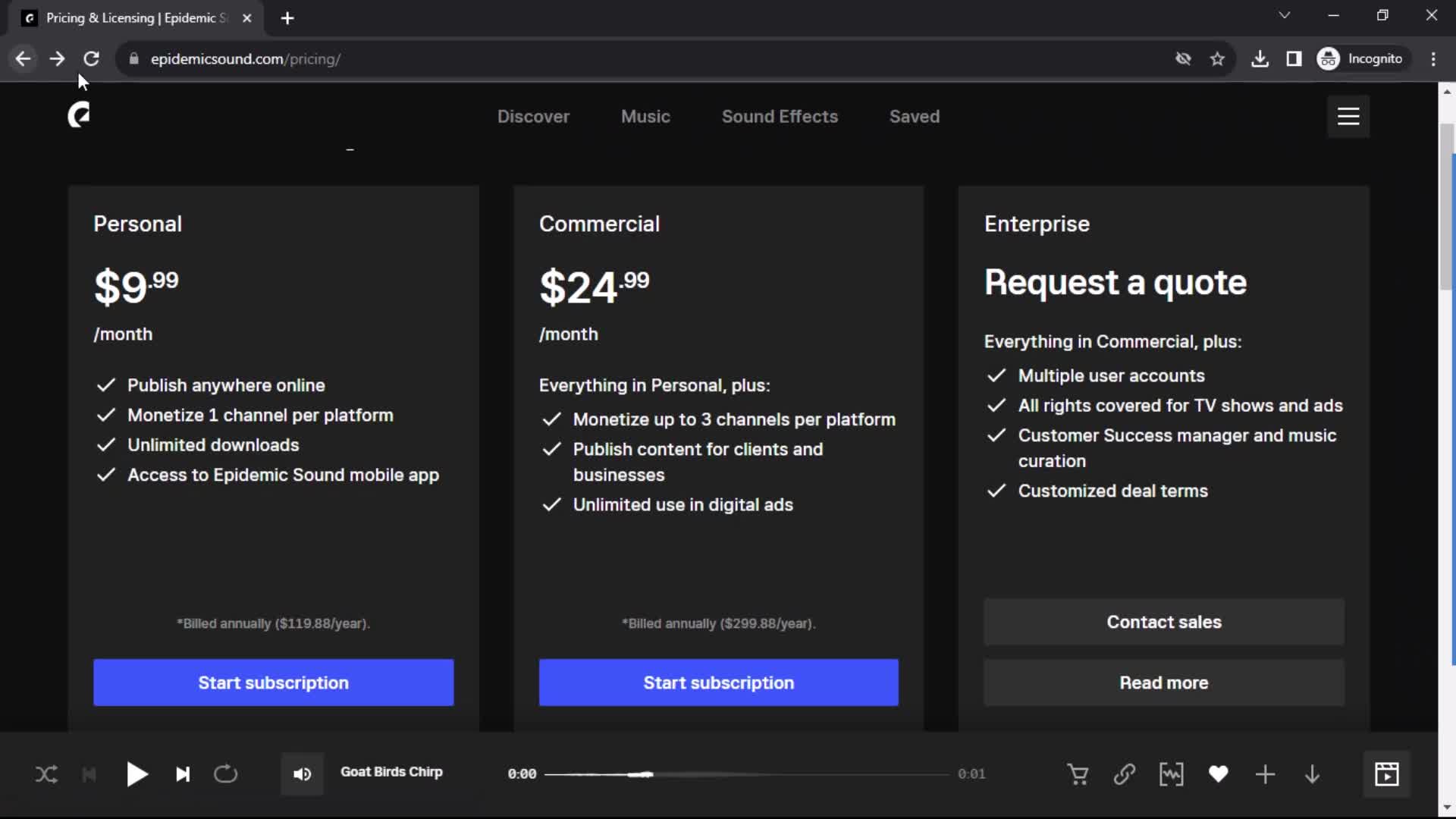The width and height of the screenshot is (1456, 819).
Task: Download track with down arrow icon
Action: click(x=1313, y=774)
